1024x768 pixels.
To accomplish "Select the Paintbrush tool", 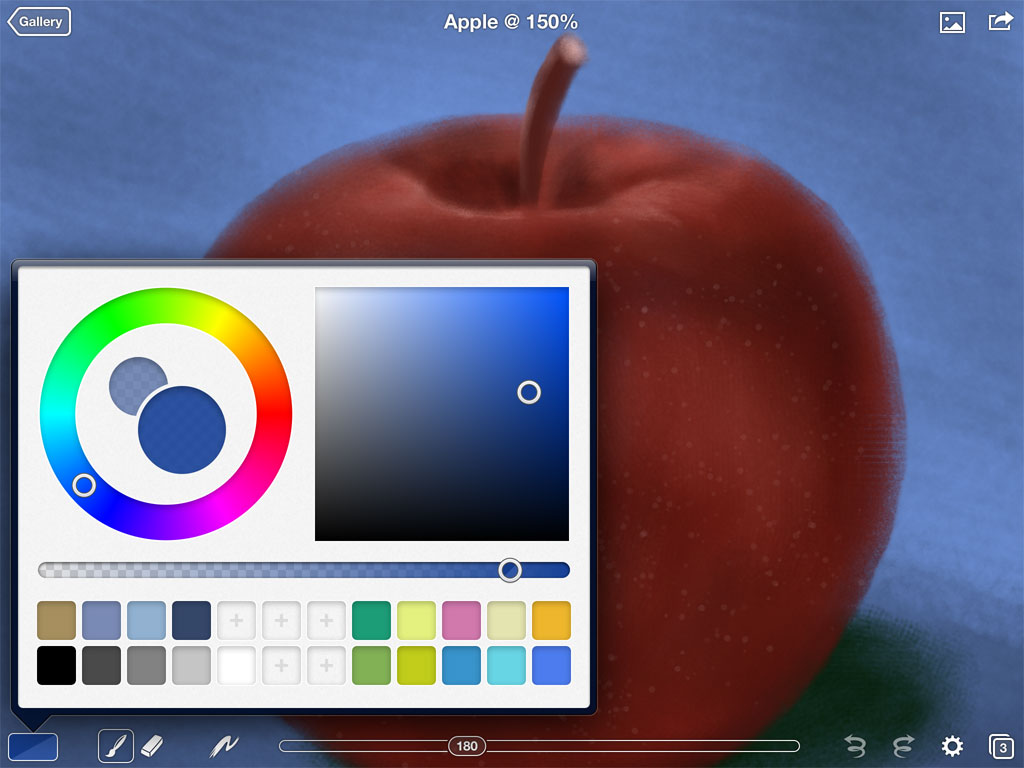I will pyautogui.click(x=114, y=745).
